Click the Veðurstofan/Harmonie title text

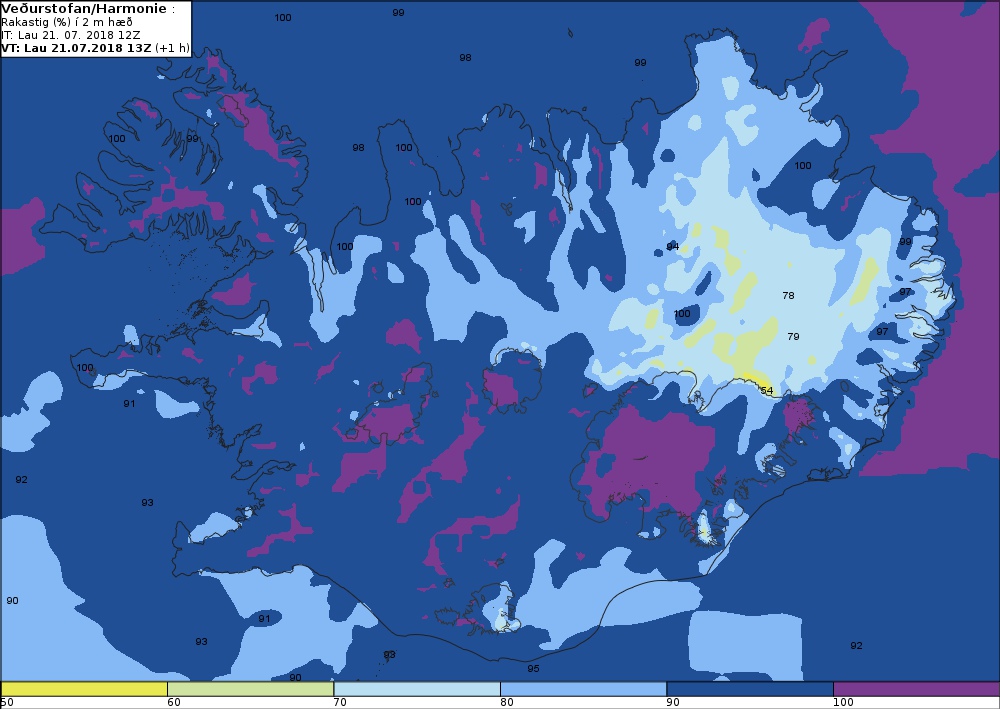click(85, 9)
